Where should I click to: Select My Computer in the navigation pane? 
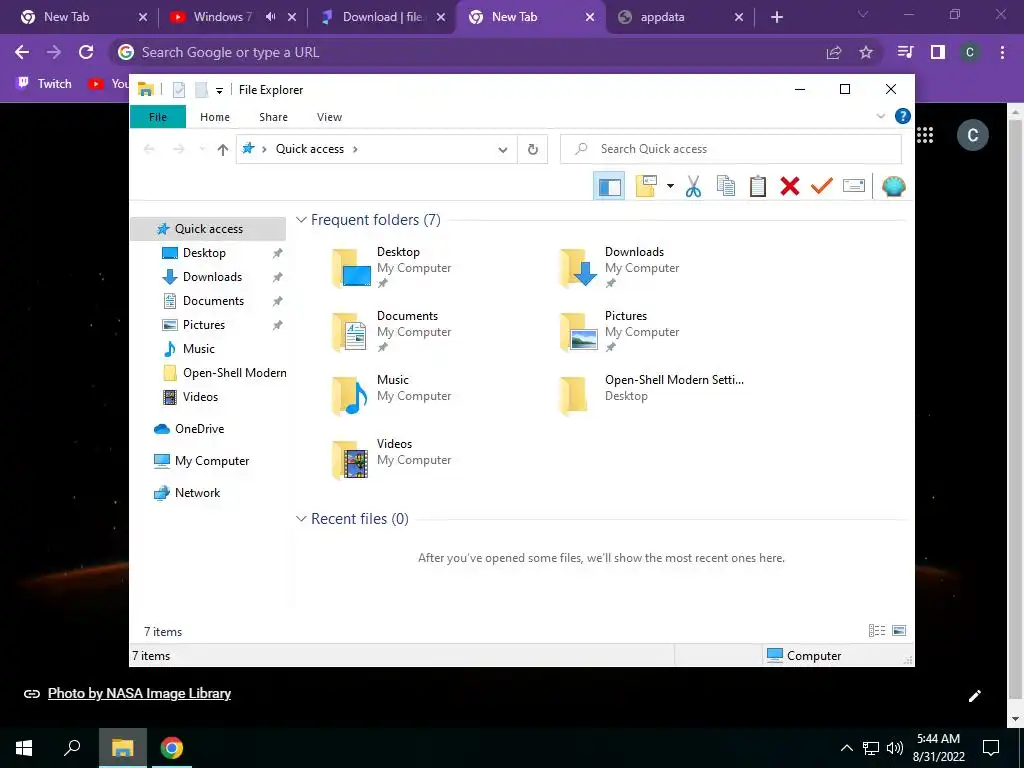212,461
